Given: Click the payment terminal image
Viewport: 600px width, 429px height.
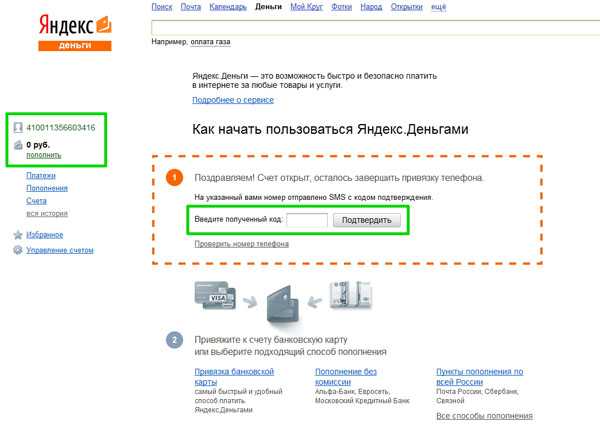Looking at the screenshot, I should pyautogui.click(x=351, y=295).
